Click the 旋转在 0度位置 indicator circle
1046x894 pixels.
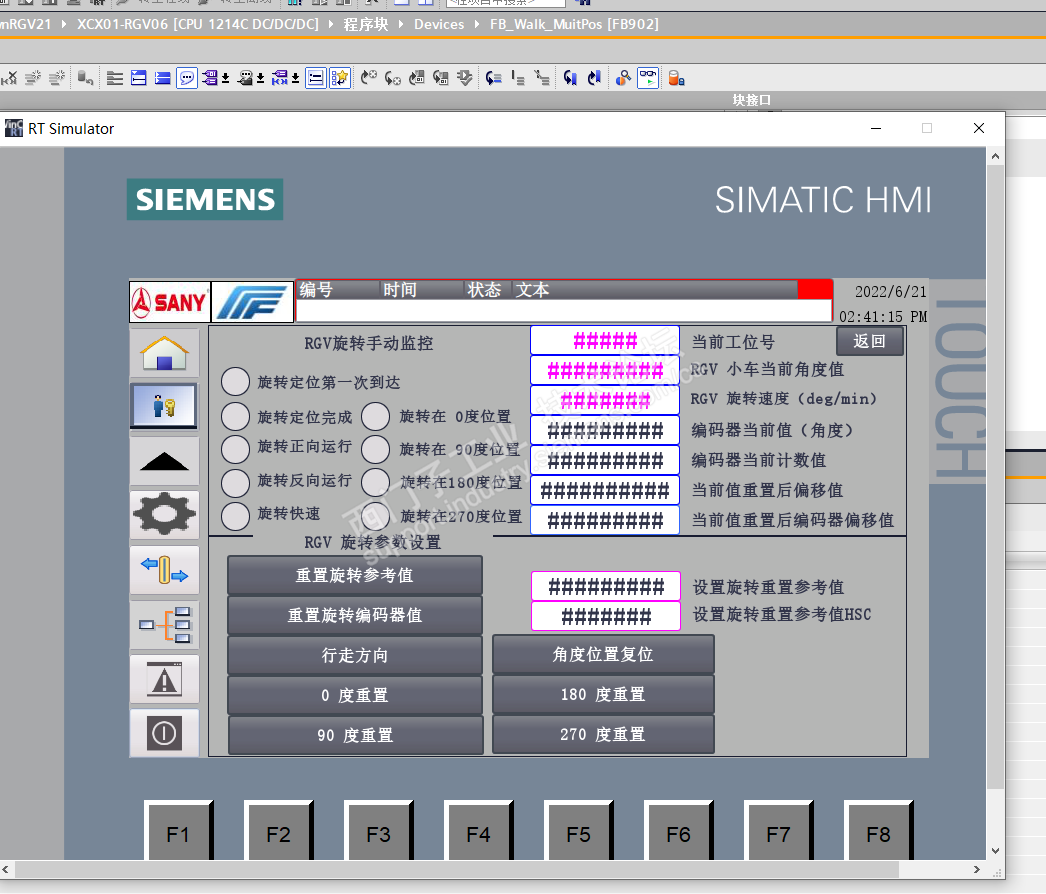tap(376, 416)
